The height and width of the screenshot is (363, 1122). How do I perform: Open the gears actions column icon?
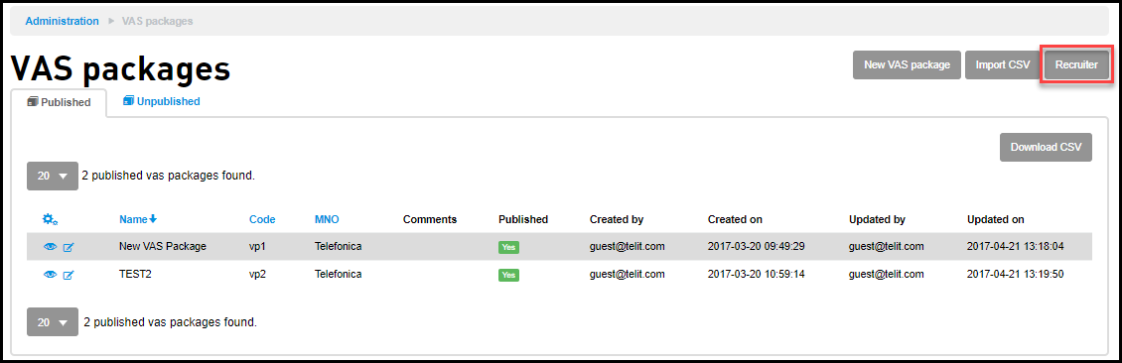[50, 219]
